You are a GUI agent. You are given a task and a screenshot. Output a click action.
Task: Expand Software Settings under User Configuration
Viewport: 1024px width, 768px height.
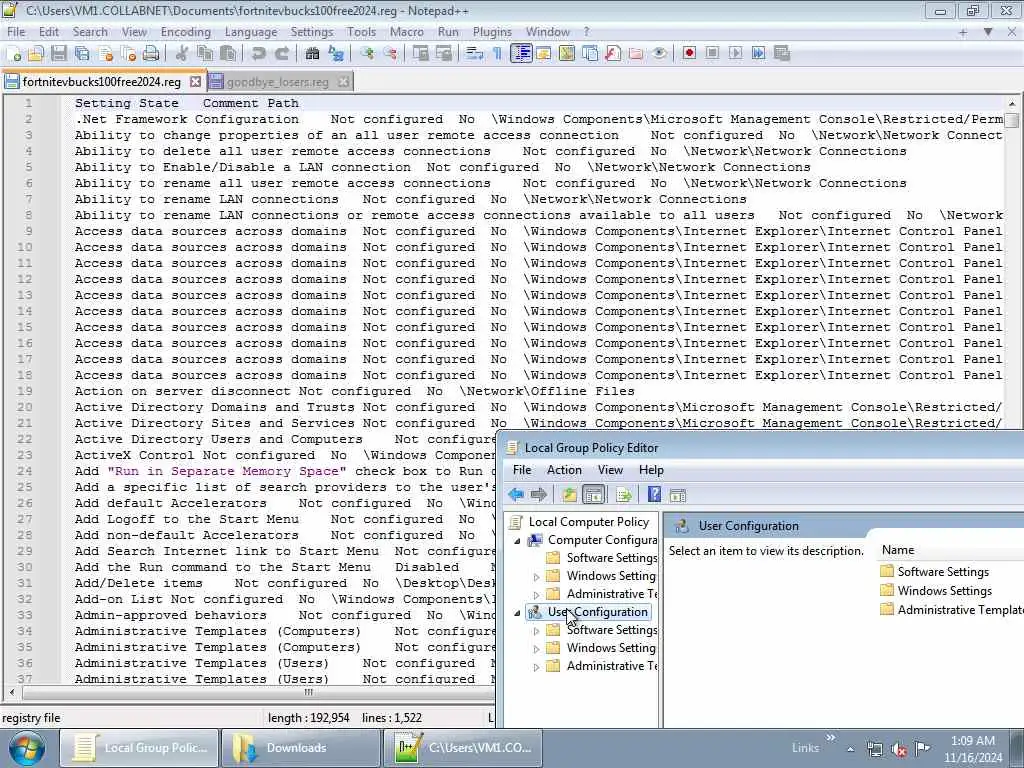pos(536,630)
